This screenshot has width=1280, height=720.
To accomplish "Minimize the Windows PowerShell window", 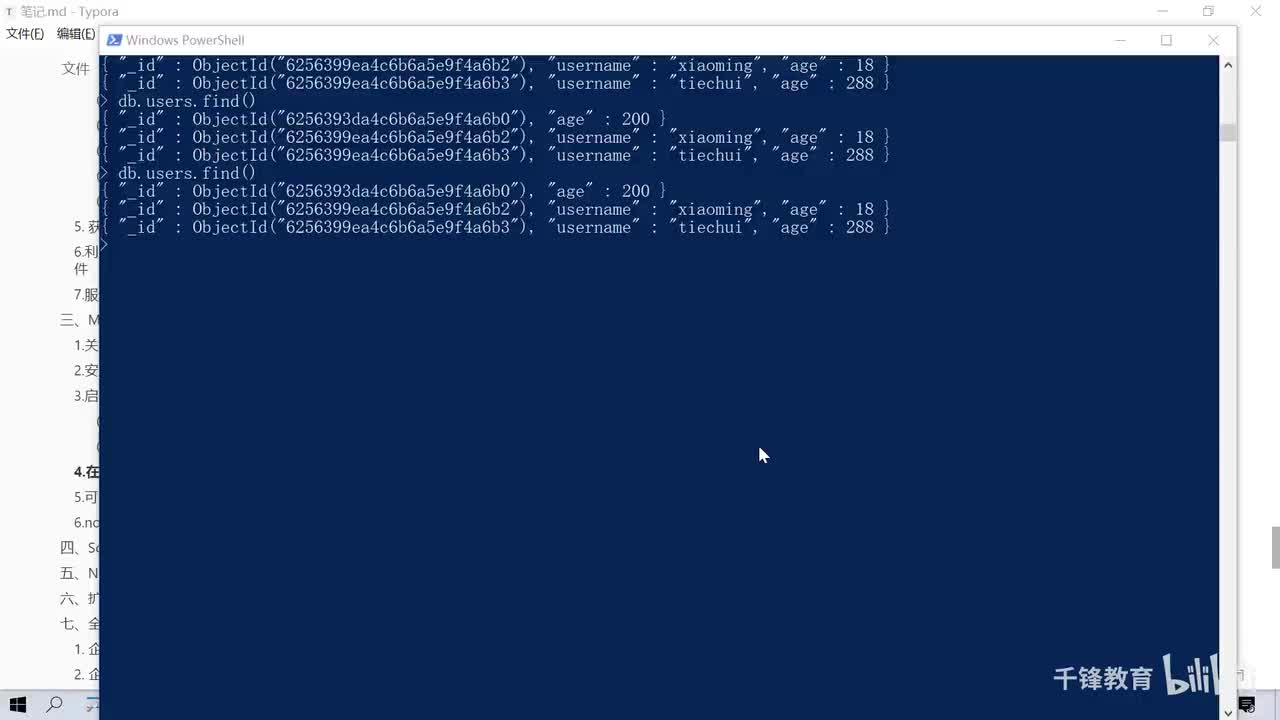I will (1120, 40).
